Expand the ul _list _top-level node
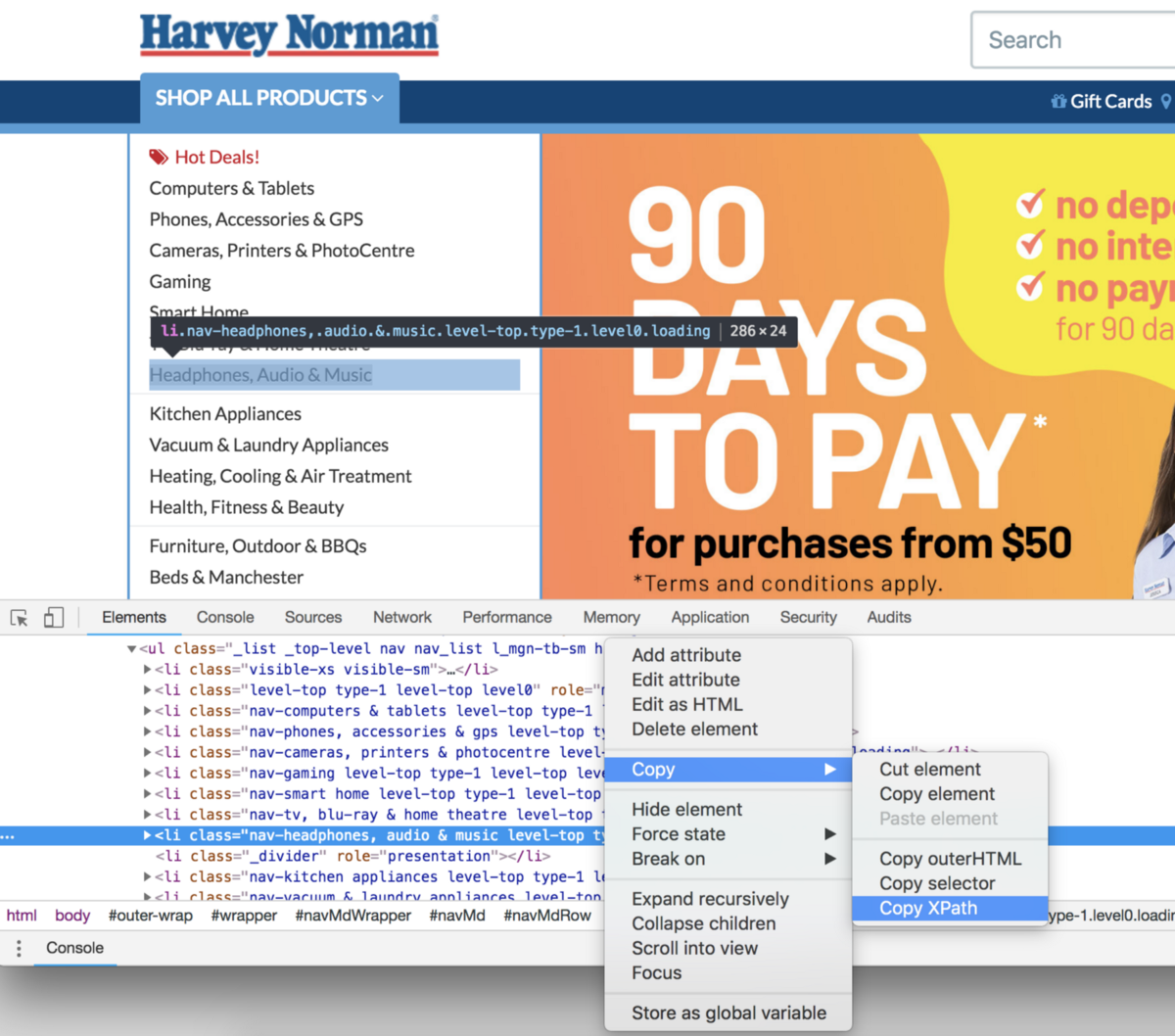This screenshot has height=1036, width=1175. click(x=131, y=649)
